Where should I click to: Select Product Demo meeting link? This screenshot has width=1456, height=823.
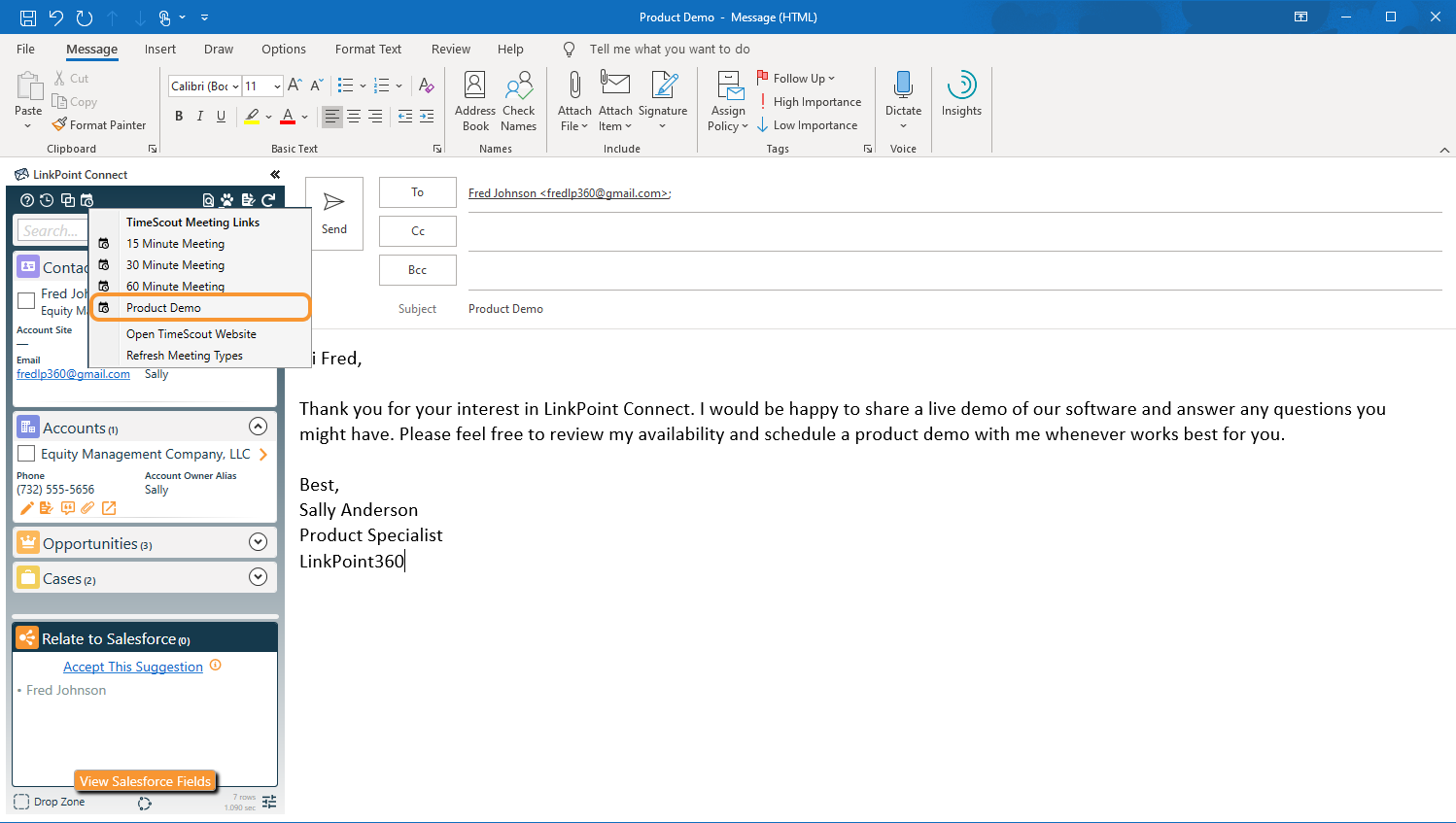[x=200, y=308]
